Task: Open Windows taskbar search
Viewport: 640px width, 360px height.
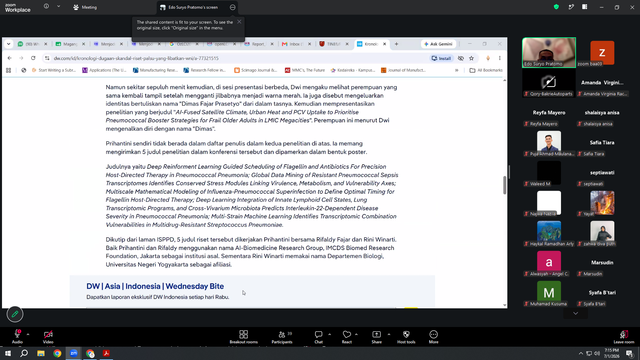Action: (x=24, y=353)
